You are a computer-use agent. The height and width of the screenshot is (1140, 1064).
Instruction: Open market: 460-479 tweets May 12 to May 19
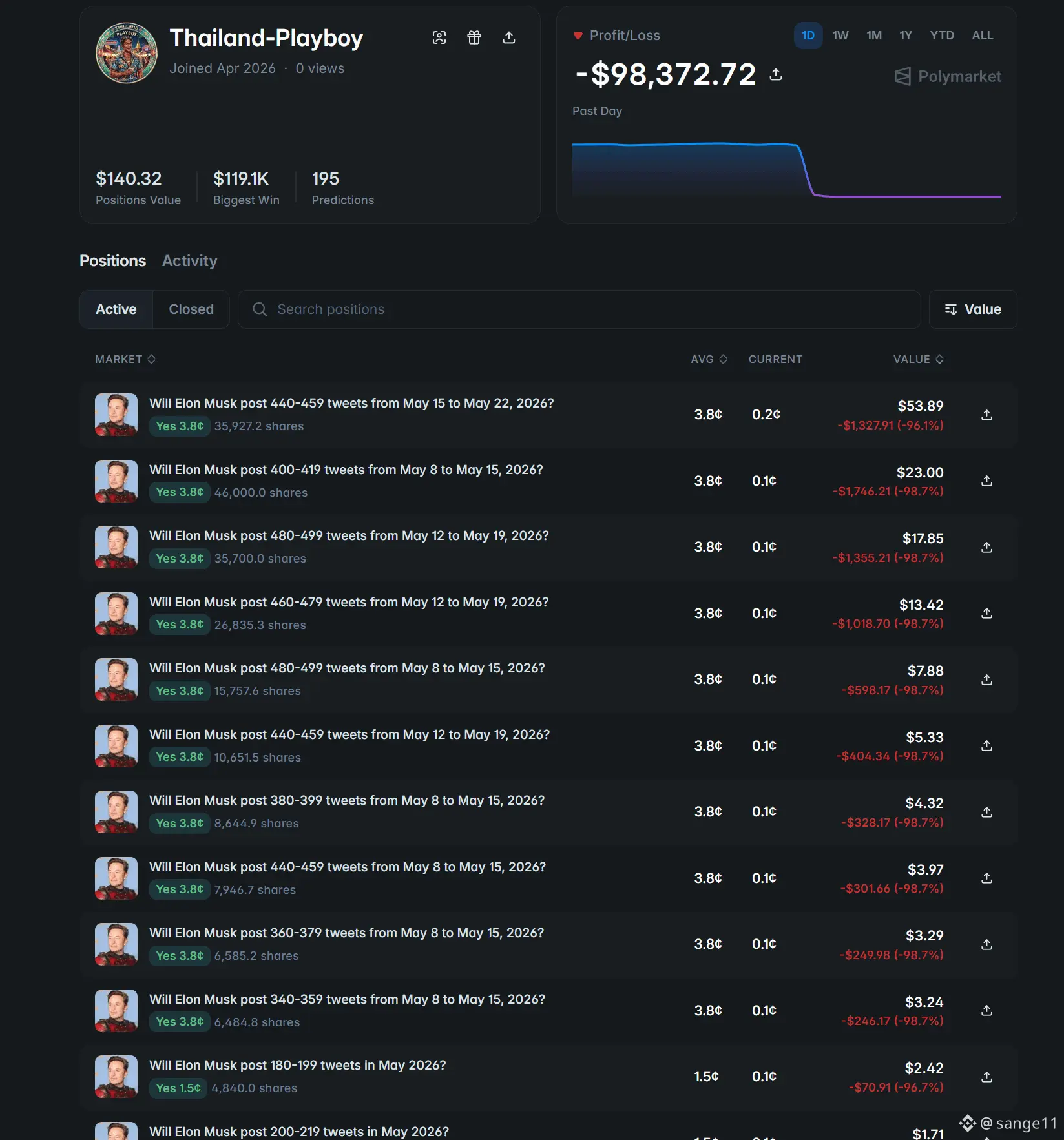pyautogui.click(x=349, y=602)
